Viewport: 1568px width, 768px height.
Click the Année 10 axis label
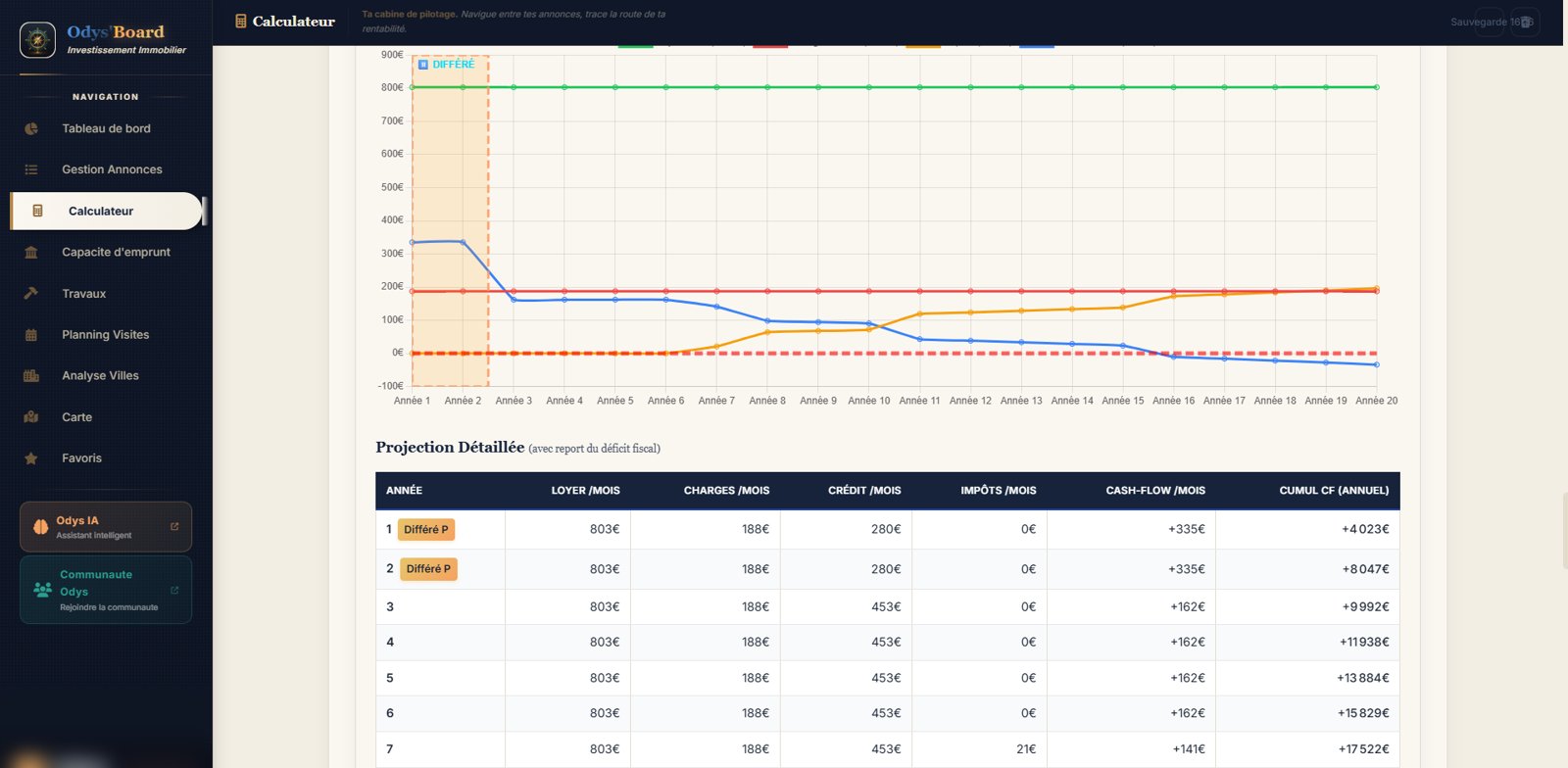(x=869, y=401)
